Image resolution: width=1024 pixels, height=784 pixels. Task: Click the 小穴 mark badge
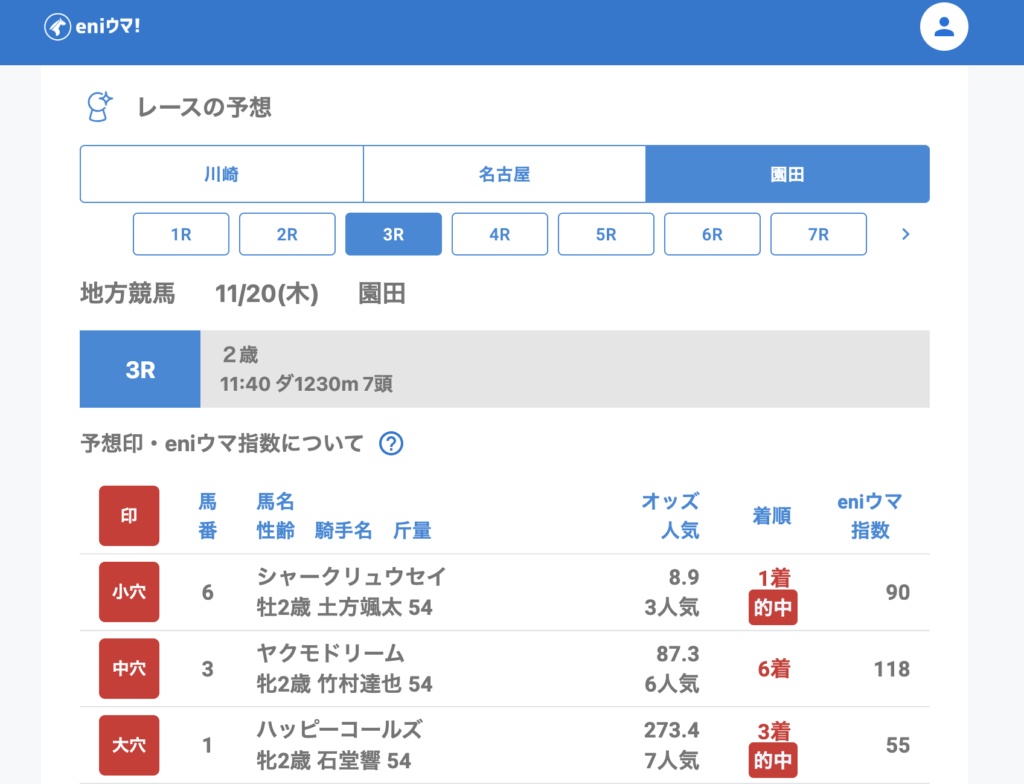[129, 592]
